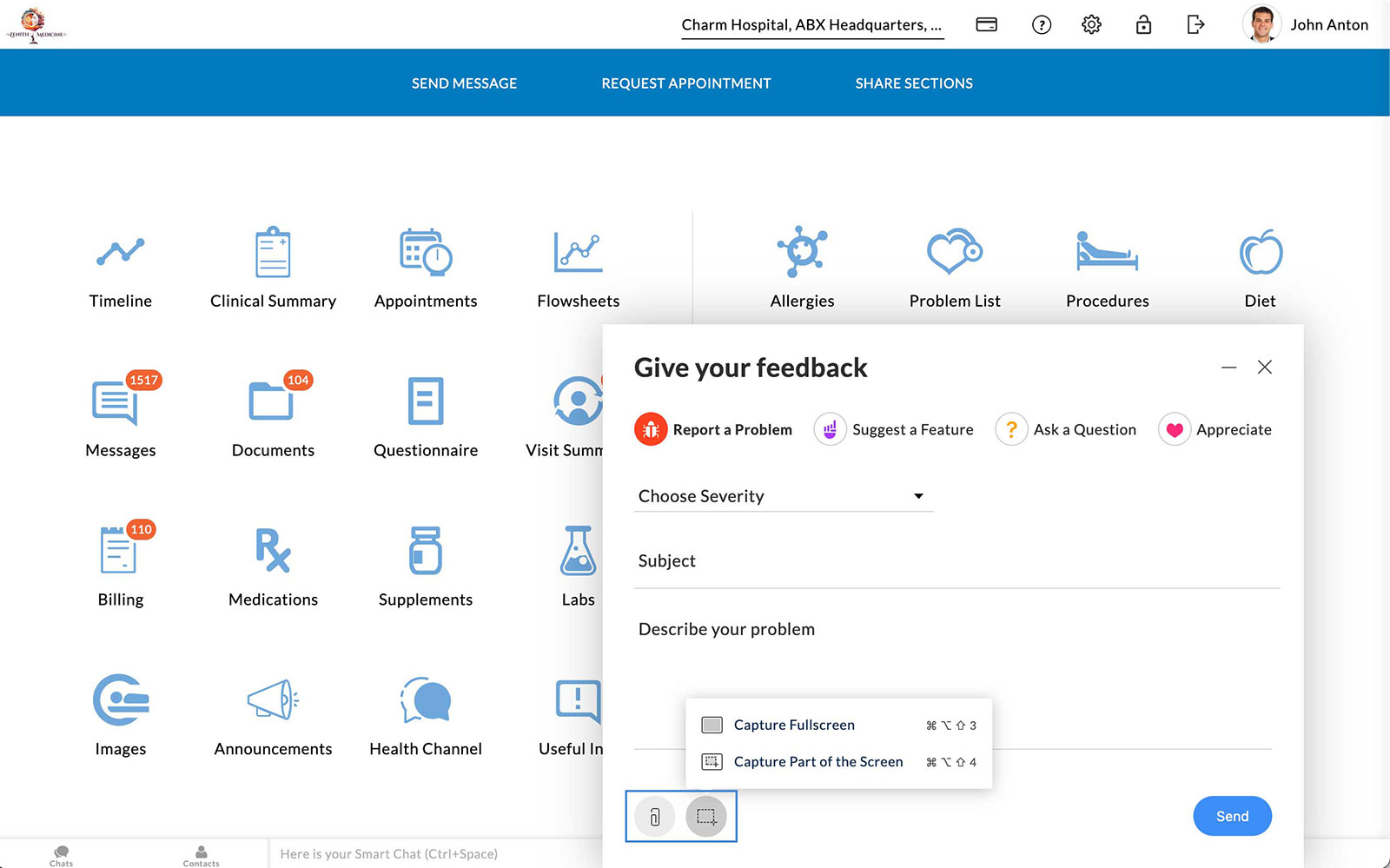Viewport: 1390px width, 868px height.
Task: Select Suggest a Feature feedback type
Action: [x=894, y=429]
